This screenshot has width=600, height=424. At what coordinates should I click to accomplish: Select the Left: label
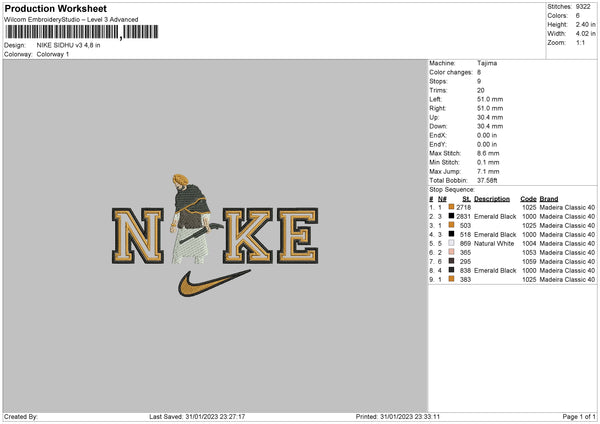[x=435, y=99]
